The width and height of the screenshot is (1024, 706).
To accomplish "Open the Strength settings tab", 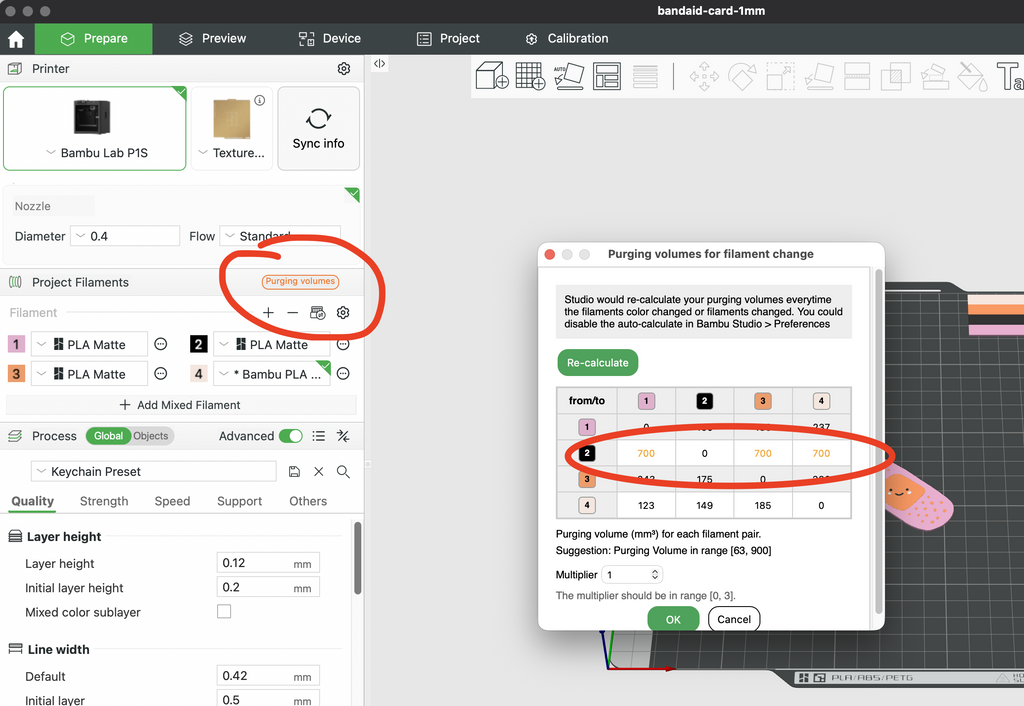I will pos(104,501).
